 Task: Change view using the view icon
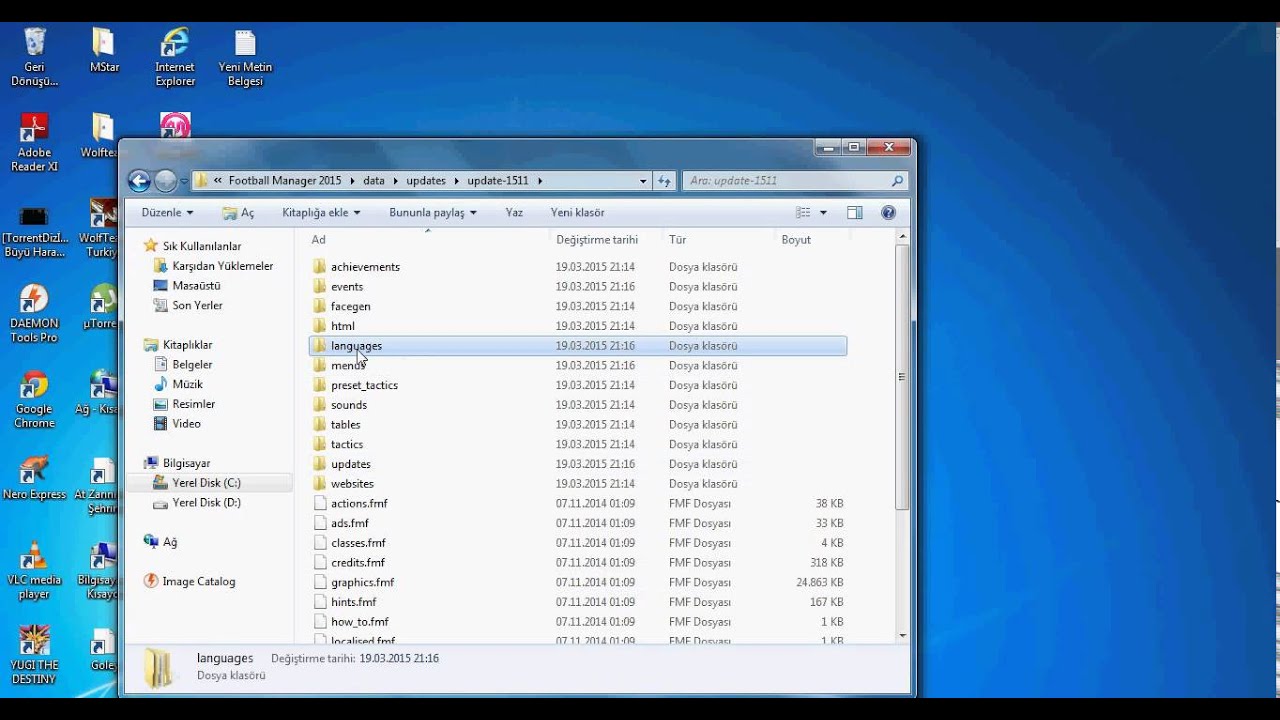pos(803,212)
